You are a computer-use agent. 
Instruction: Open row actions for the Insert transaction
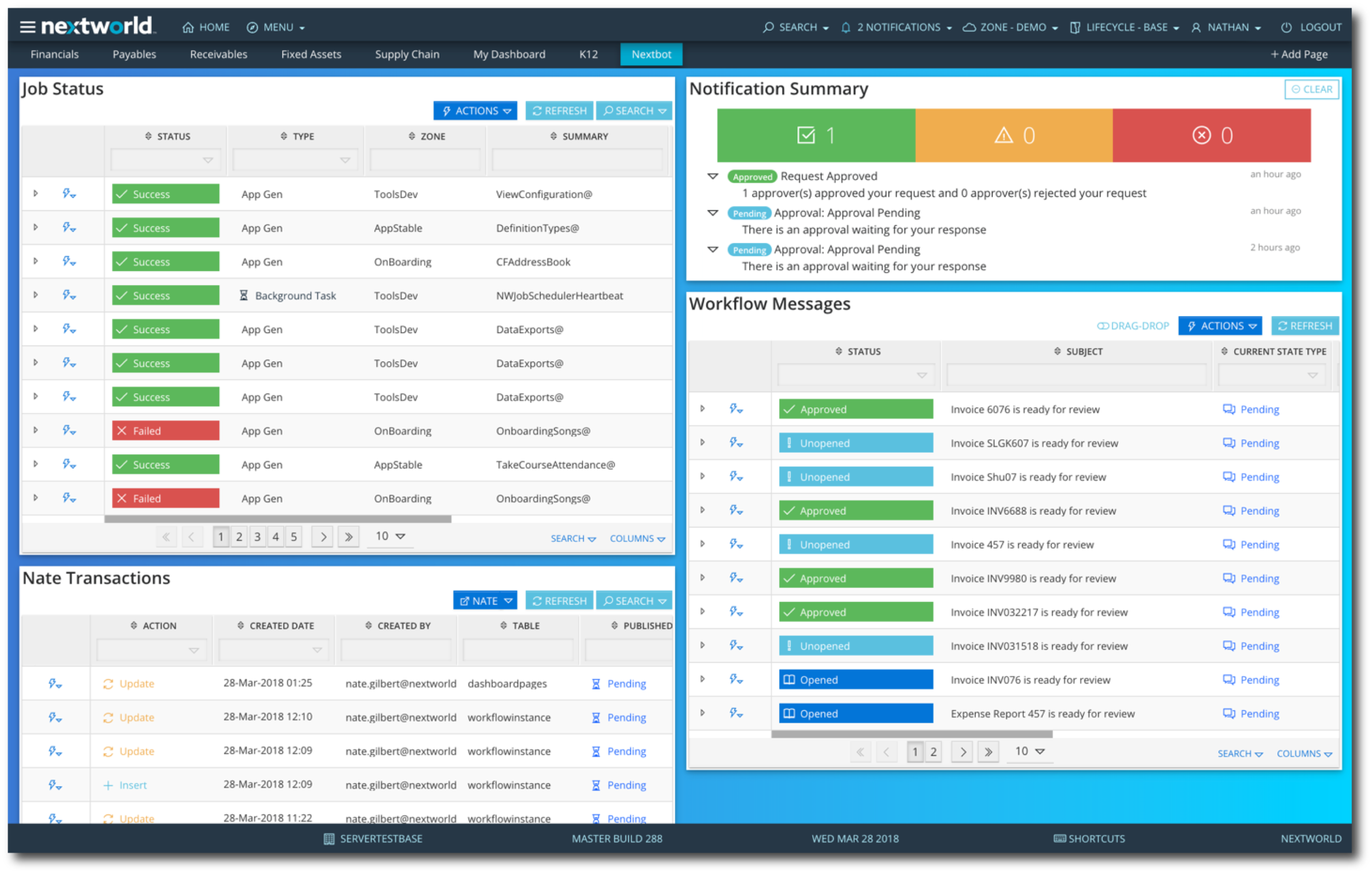[55, 785]
